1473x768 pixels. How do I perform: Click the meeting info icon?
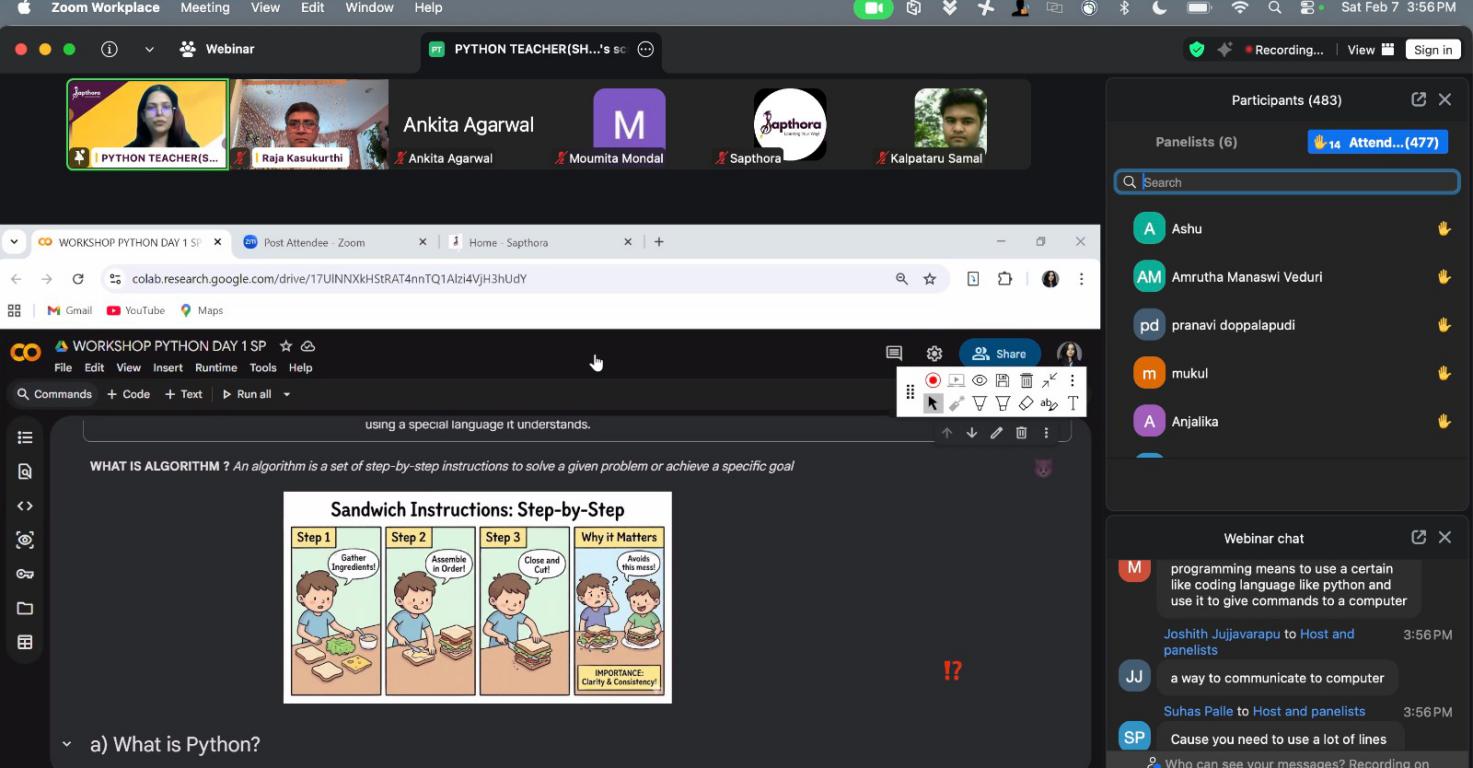[110, 49]
